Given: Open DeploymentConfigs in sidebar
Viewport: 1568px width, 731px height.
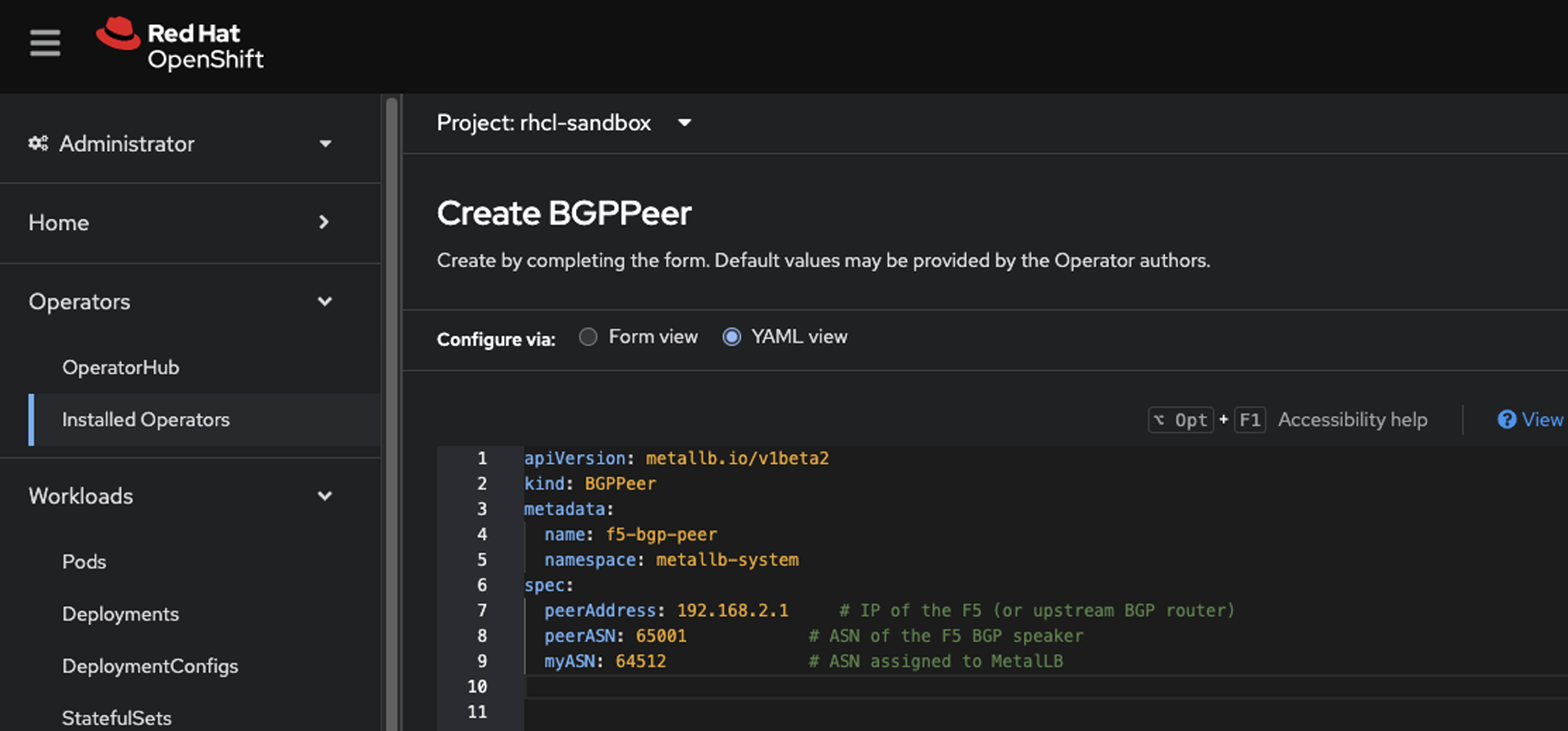Looking at the screenshot, I should (150, 667).
